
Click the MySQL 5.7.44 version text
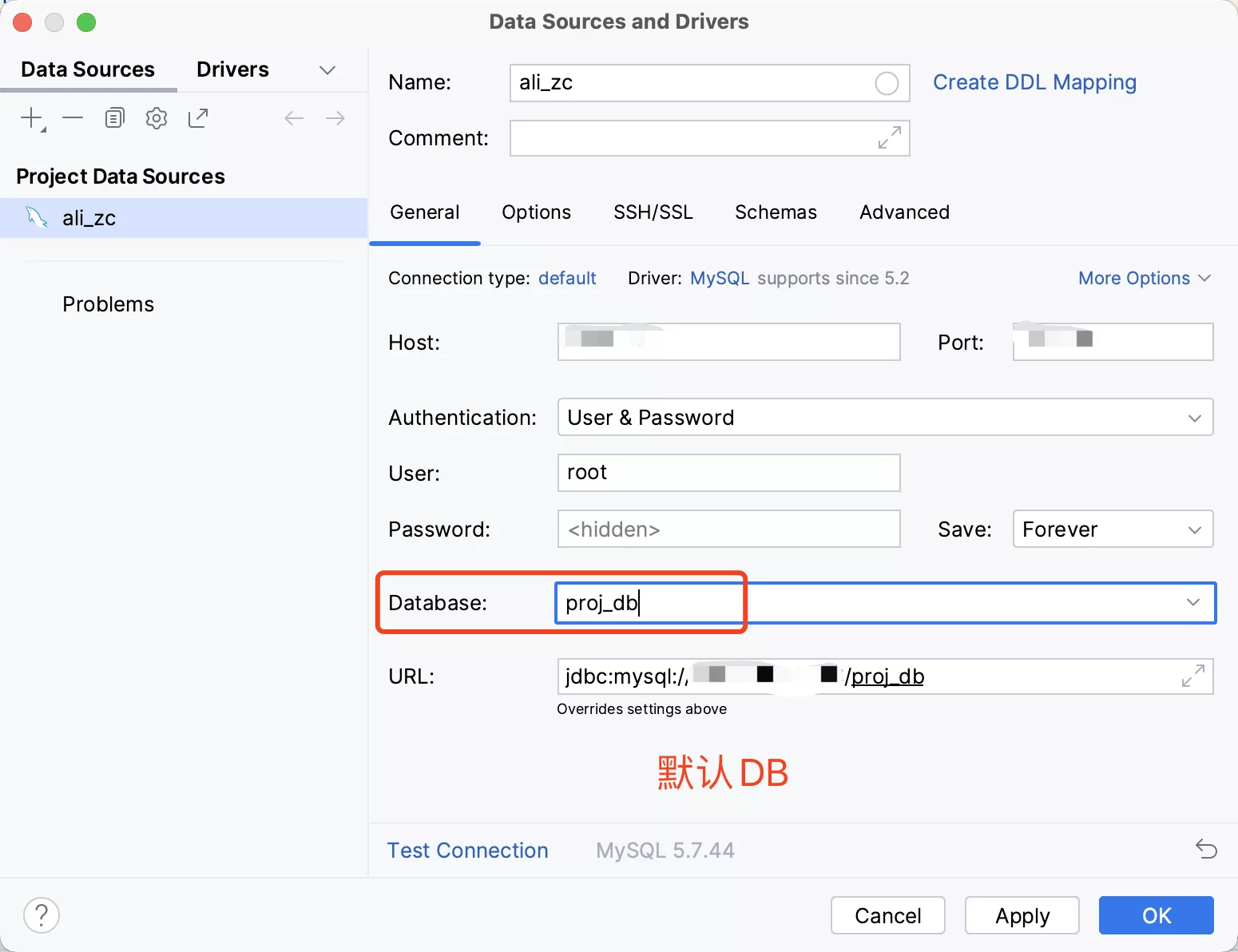[665, 850]
